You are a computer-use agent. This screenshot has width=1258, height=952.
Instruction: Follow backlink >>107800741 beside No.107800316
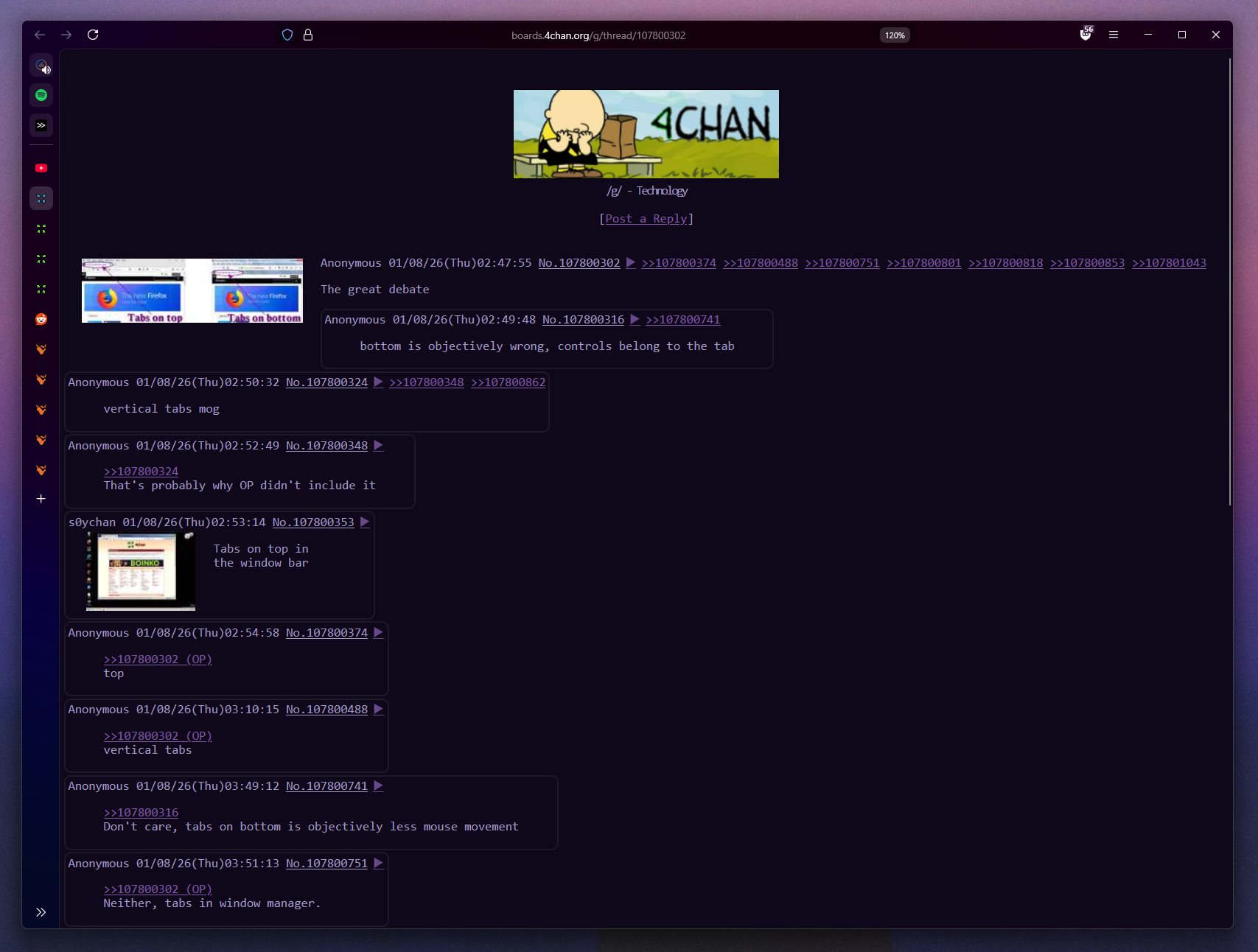click(683, 320)
